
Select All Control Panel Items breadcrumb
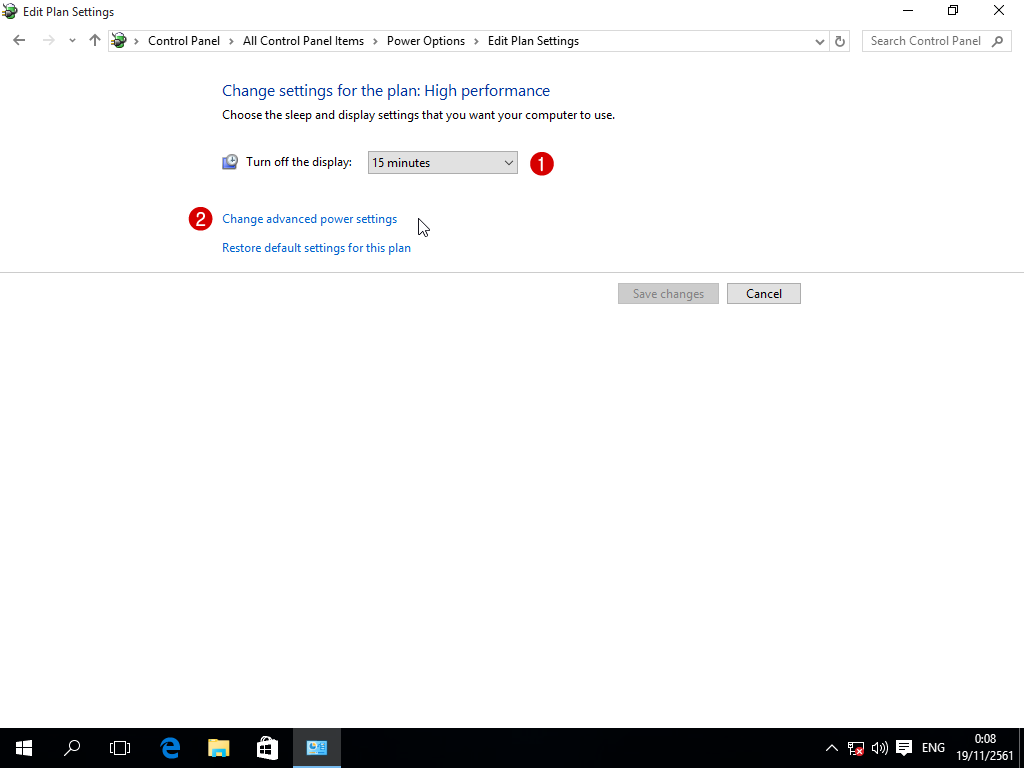(x=303, y=41)
